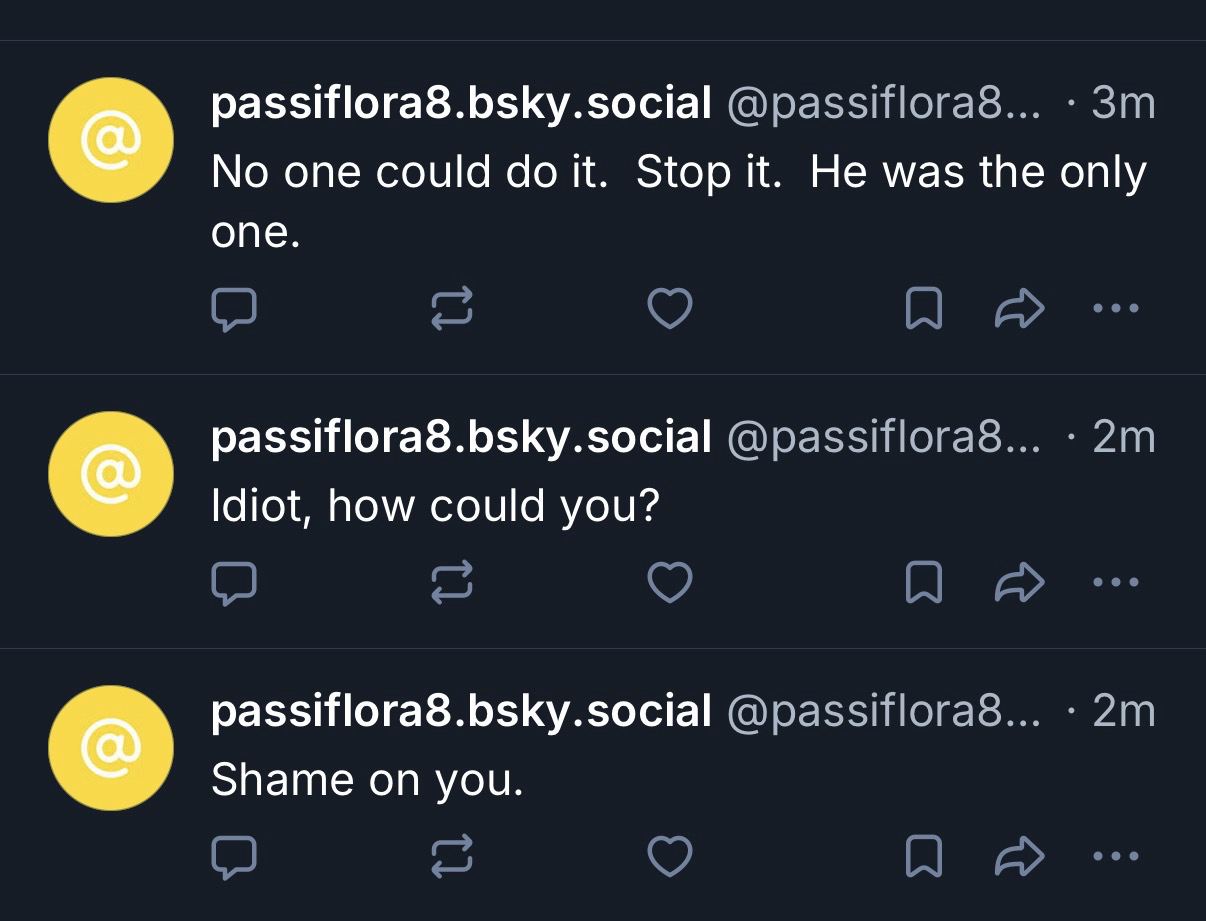Open more options for "No one could do it" post
The width and height of the screenshot is (1206, 921).
1116,309
